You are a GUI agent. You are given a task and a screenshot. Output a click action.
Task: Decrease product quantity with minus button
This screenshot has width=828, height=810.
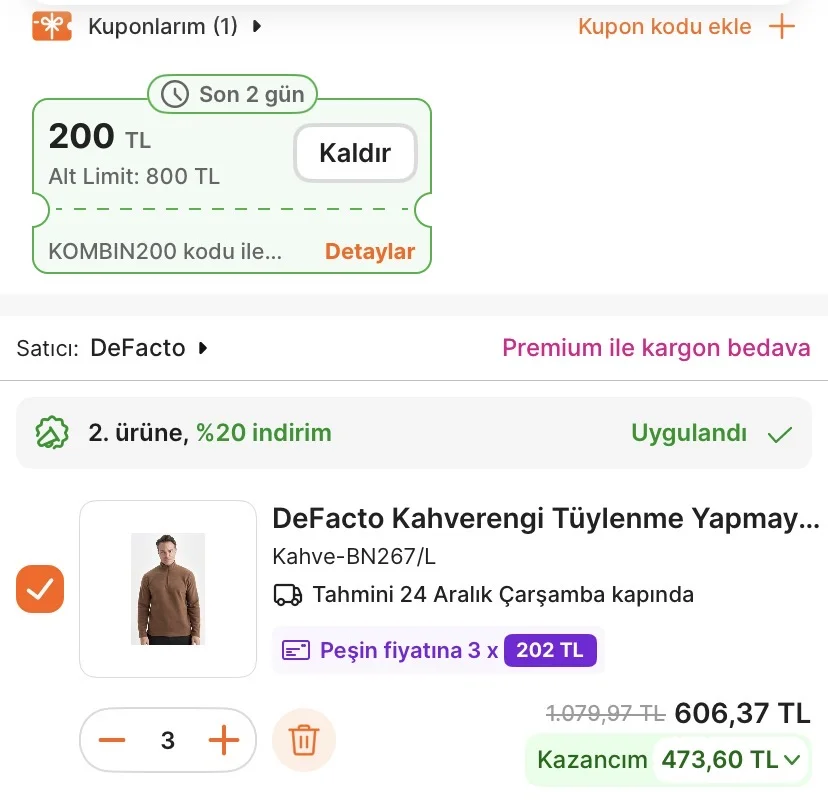click(x=112, y=740)
